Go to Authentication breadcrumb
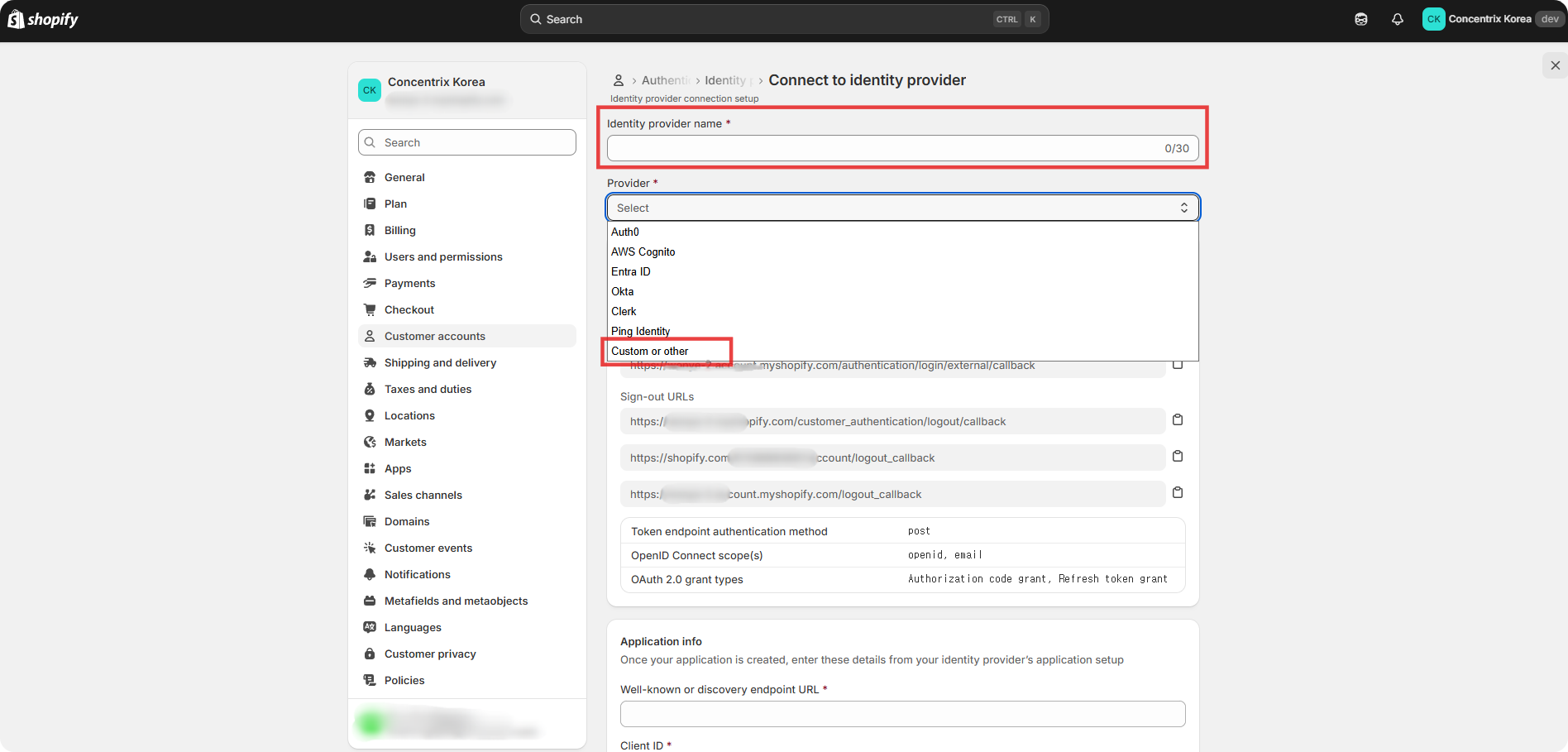The width and height of the screenshot is (1568, 752). [x=666, y=80]
